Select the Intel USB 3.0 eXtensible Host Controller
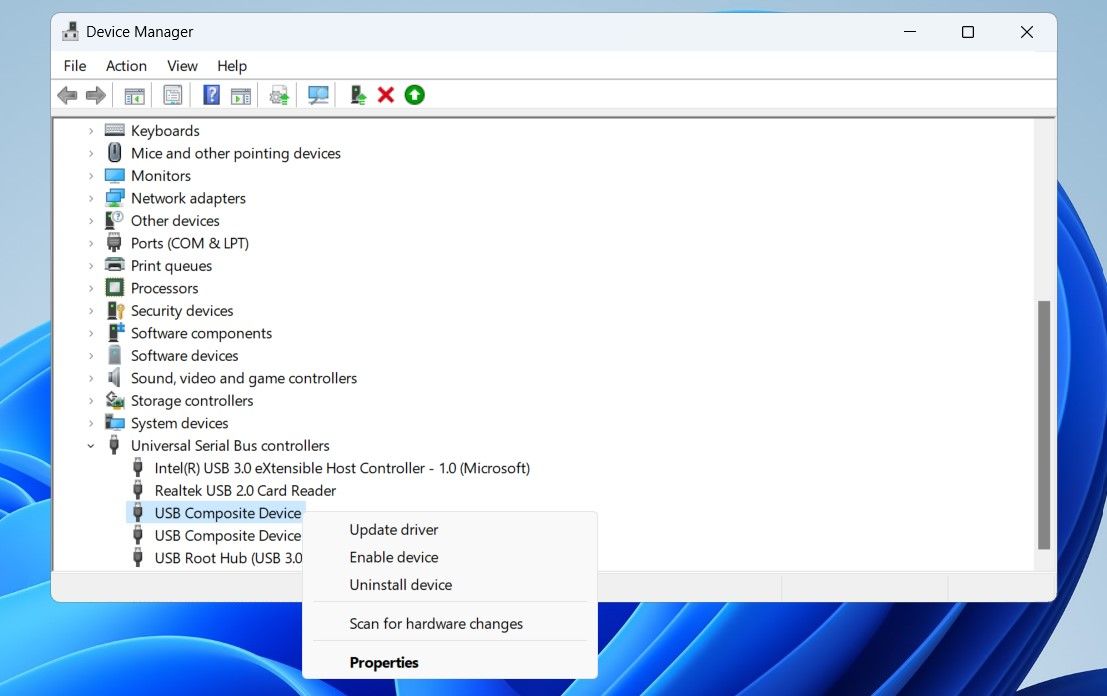 tap(342, 468)
